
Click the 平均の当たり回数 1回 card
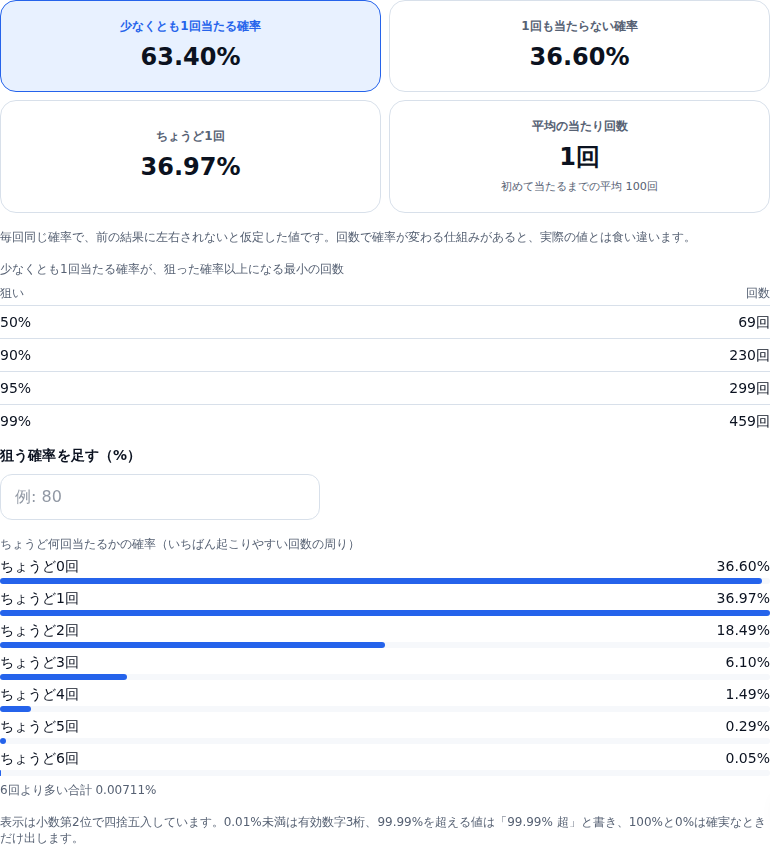tap(580, 156)
